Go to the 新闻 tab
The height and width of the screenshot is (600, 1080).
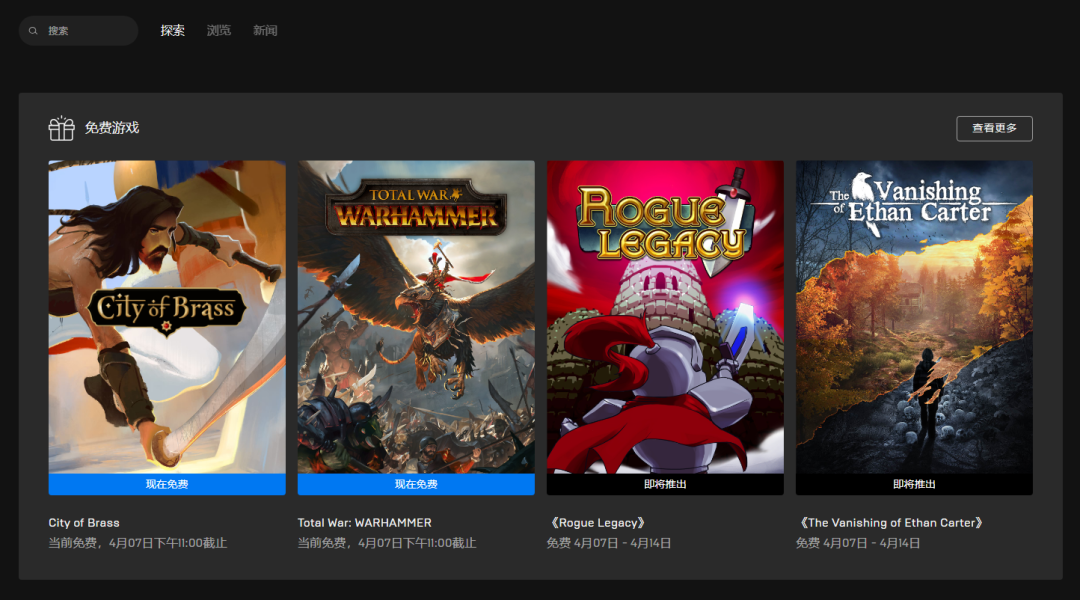[265, 30]
